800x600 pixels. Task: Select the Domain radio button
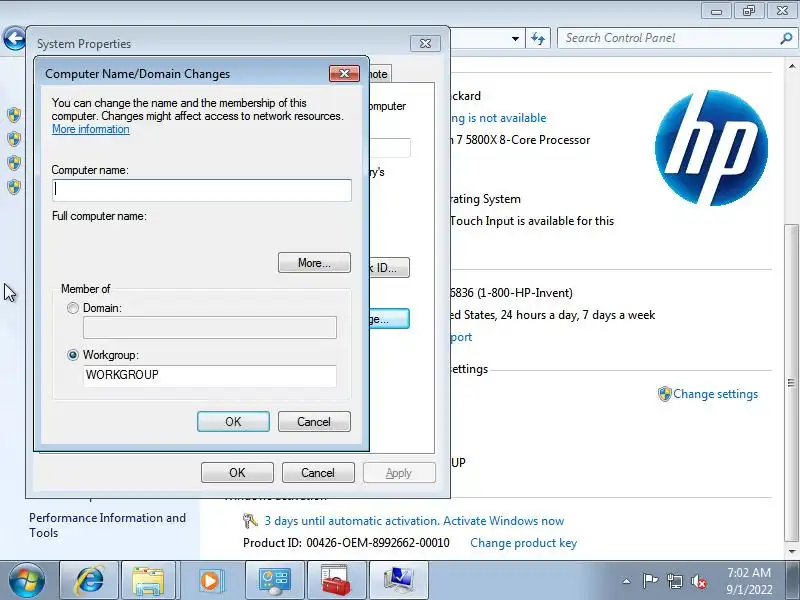pos(73,308)
